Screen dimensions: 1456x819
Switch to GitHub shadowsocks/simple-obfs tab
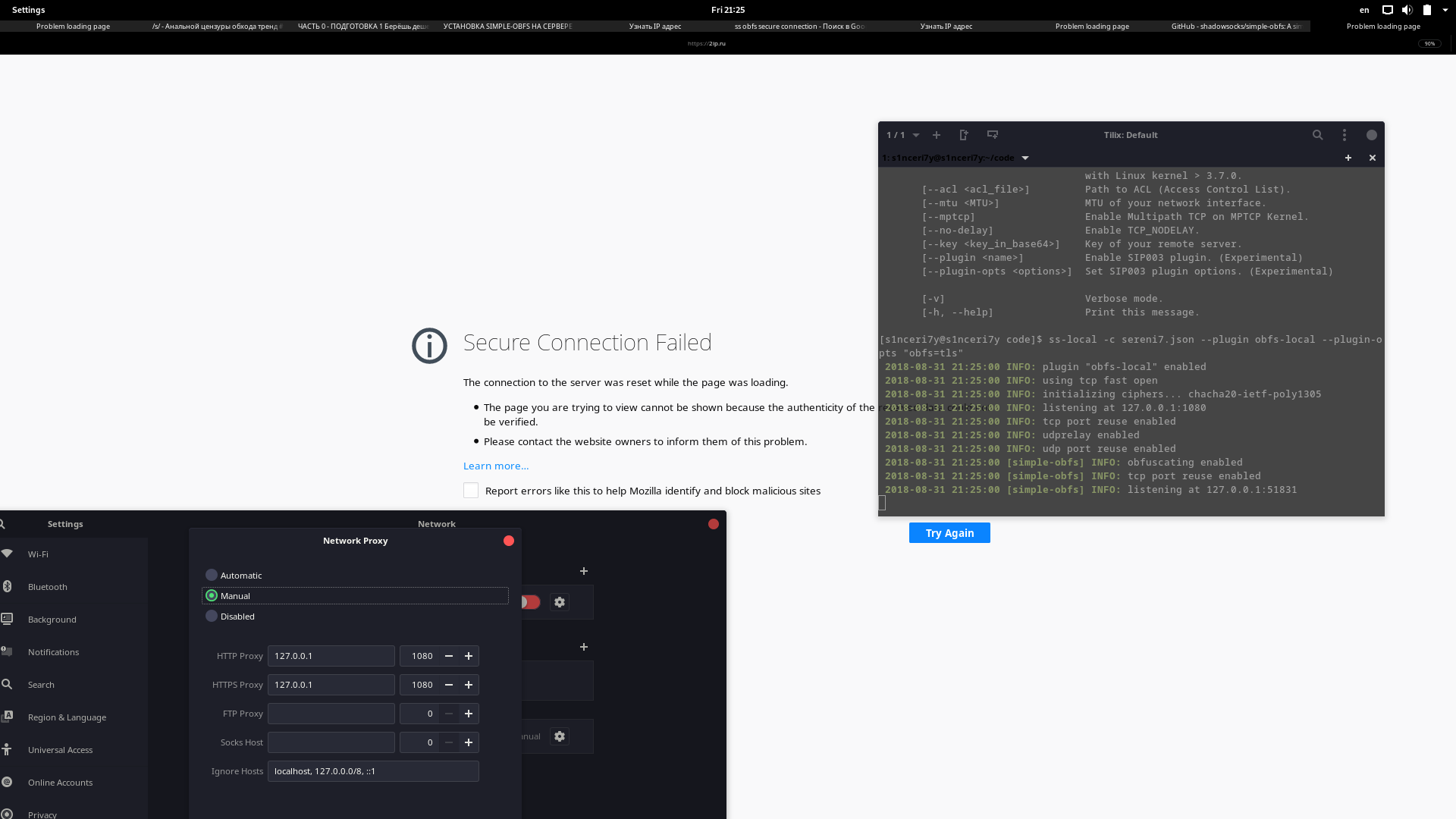1236,27
